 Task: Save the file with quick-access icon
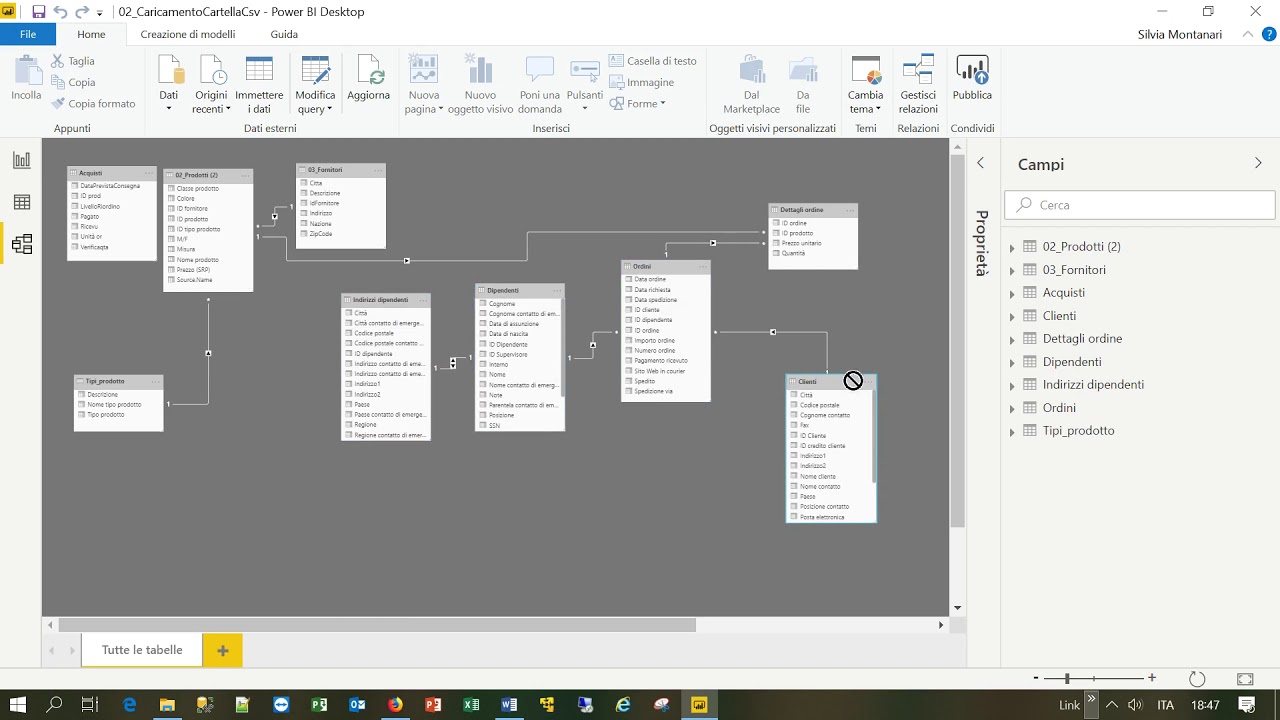click(39, 12)
